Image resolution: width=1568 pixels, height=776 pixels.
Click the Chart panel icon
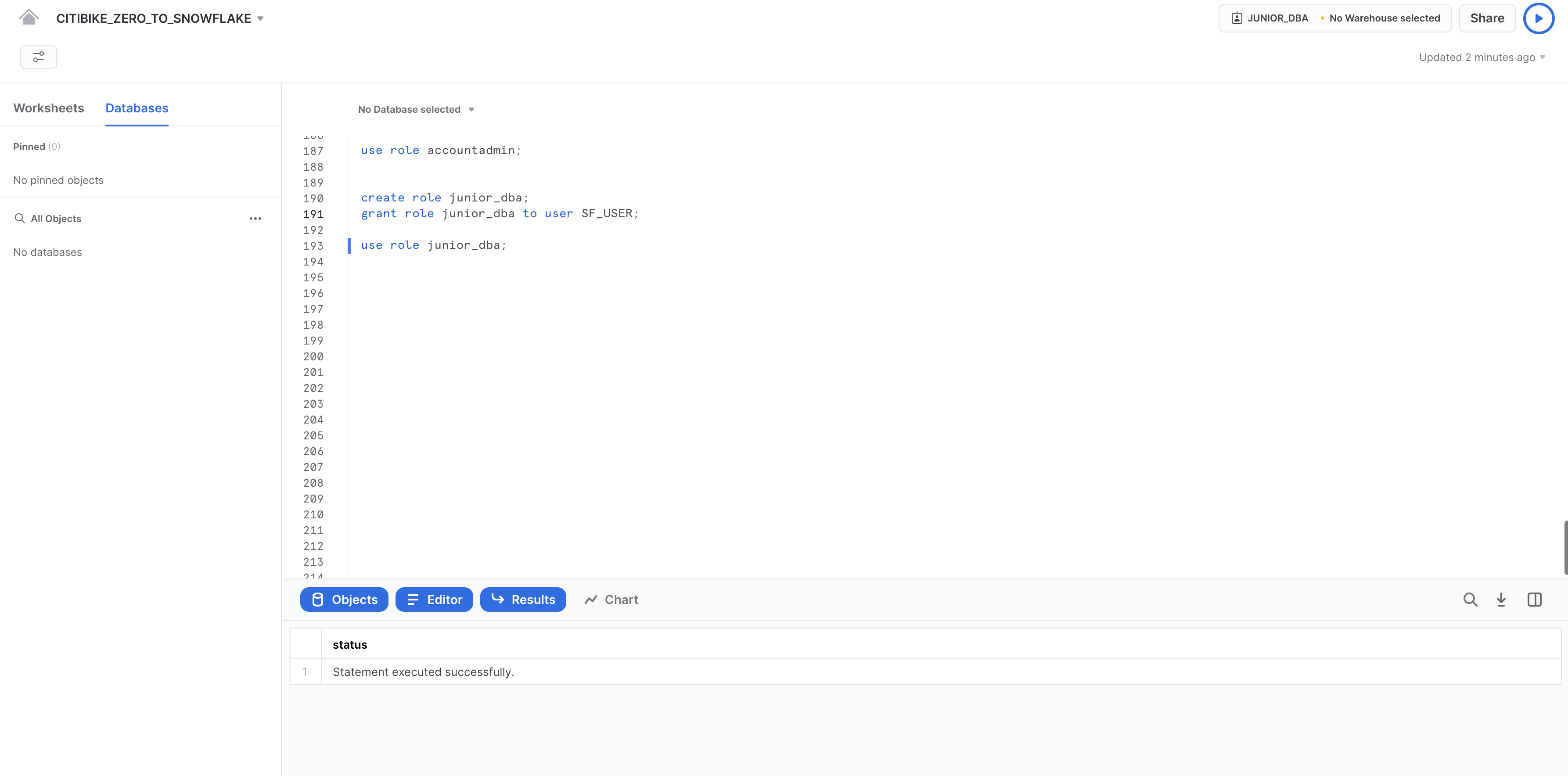pos(612,599)
